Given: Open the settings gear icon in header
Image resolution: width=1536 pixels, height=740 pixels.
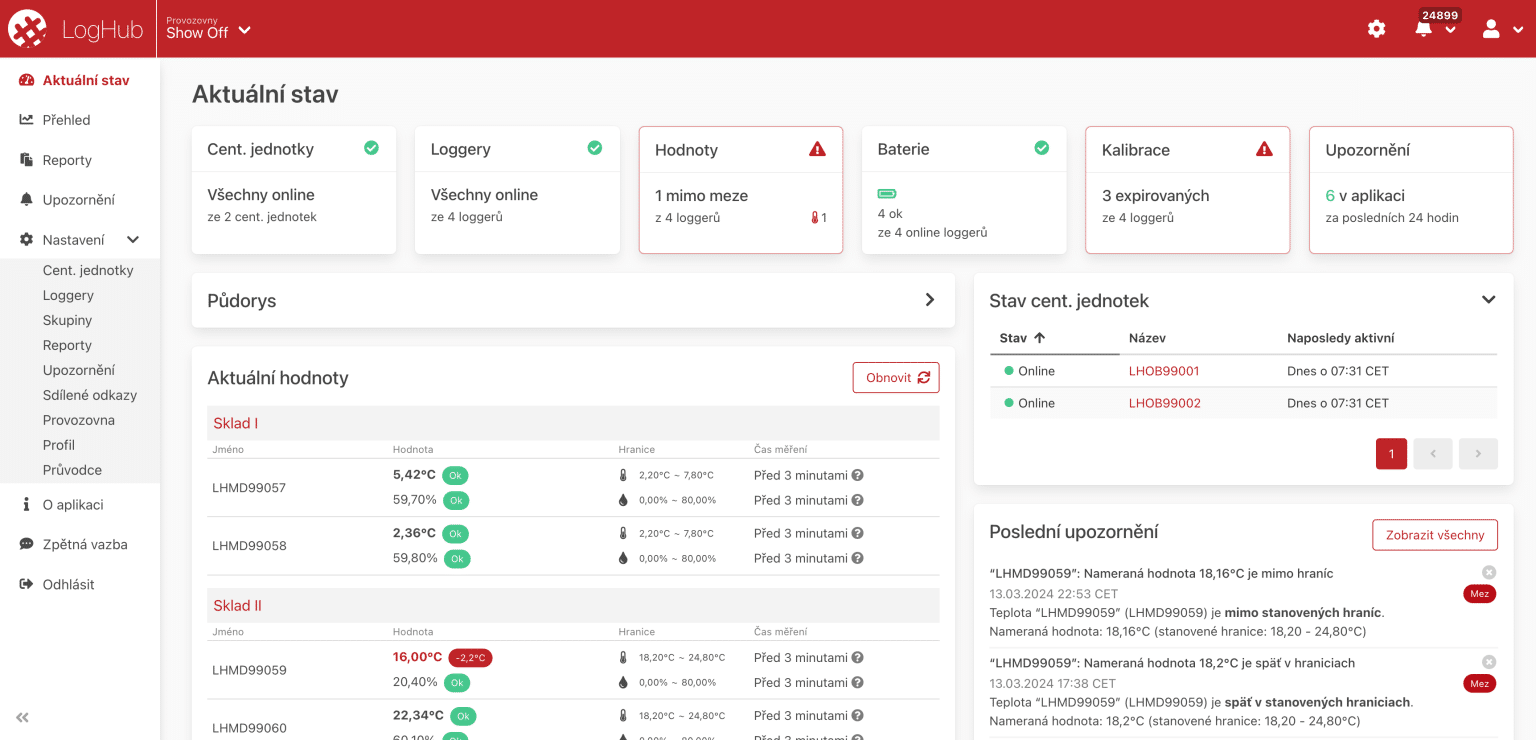Looking at the screenshot, I should 1377,29.
